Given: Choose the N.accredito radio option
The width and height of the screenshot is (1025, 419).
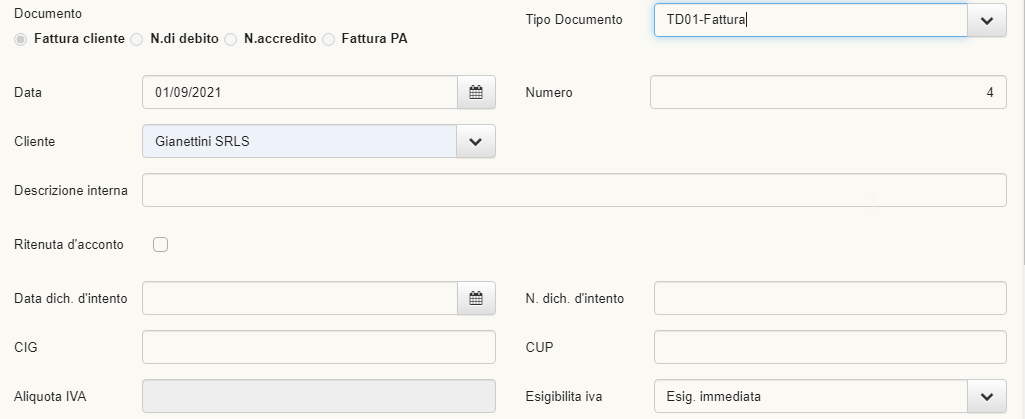Looking at the screenshot, I should point(231,39).
